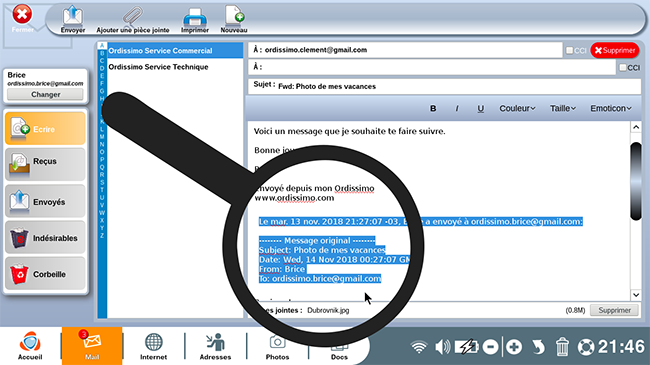Open the Corbeille trash folder
Screen dimensions: 650x365
(x=45, y=274)
